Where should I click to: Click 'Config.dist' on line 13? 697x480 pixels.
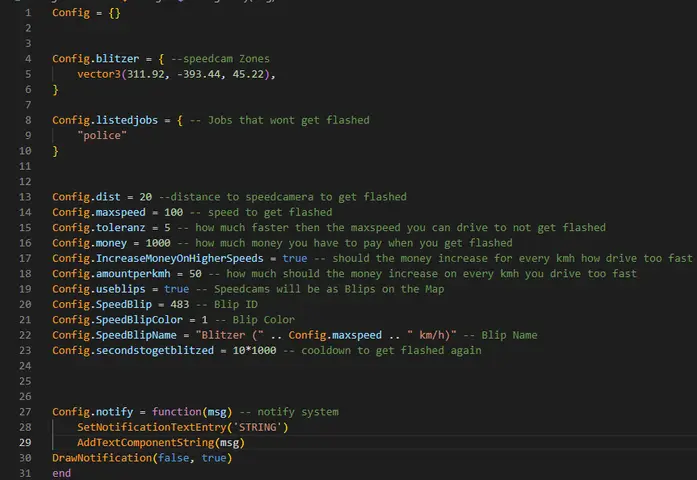(x=86, y=197)
